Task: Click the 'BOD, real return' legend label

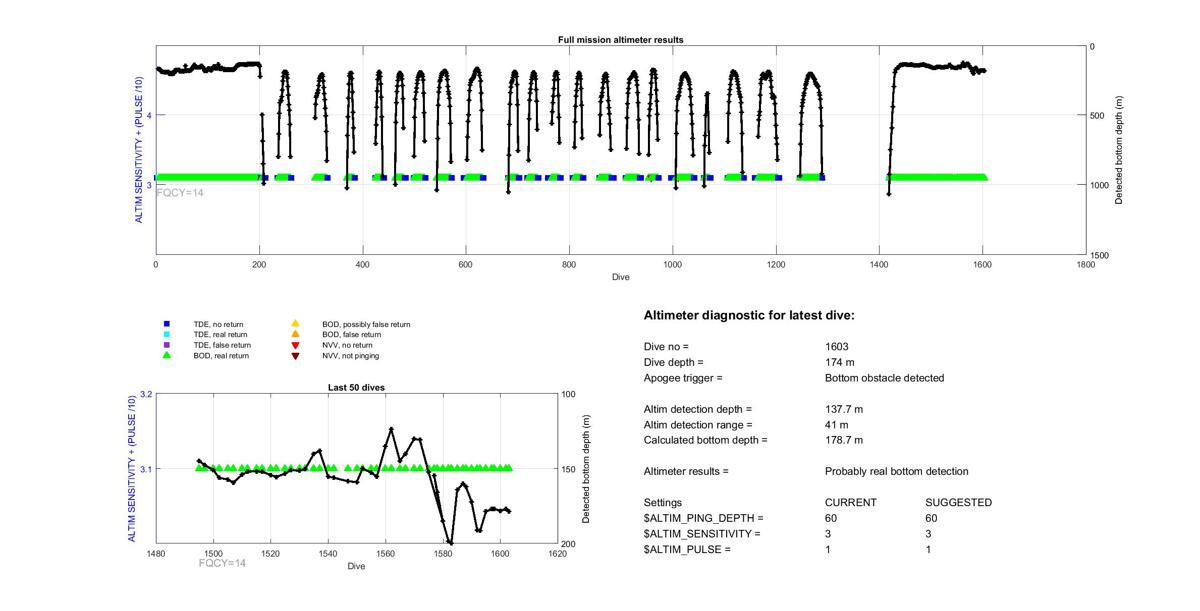Action: coord(221,355)
